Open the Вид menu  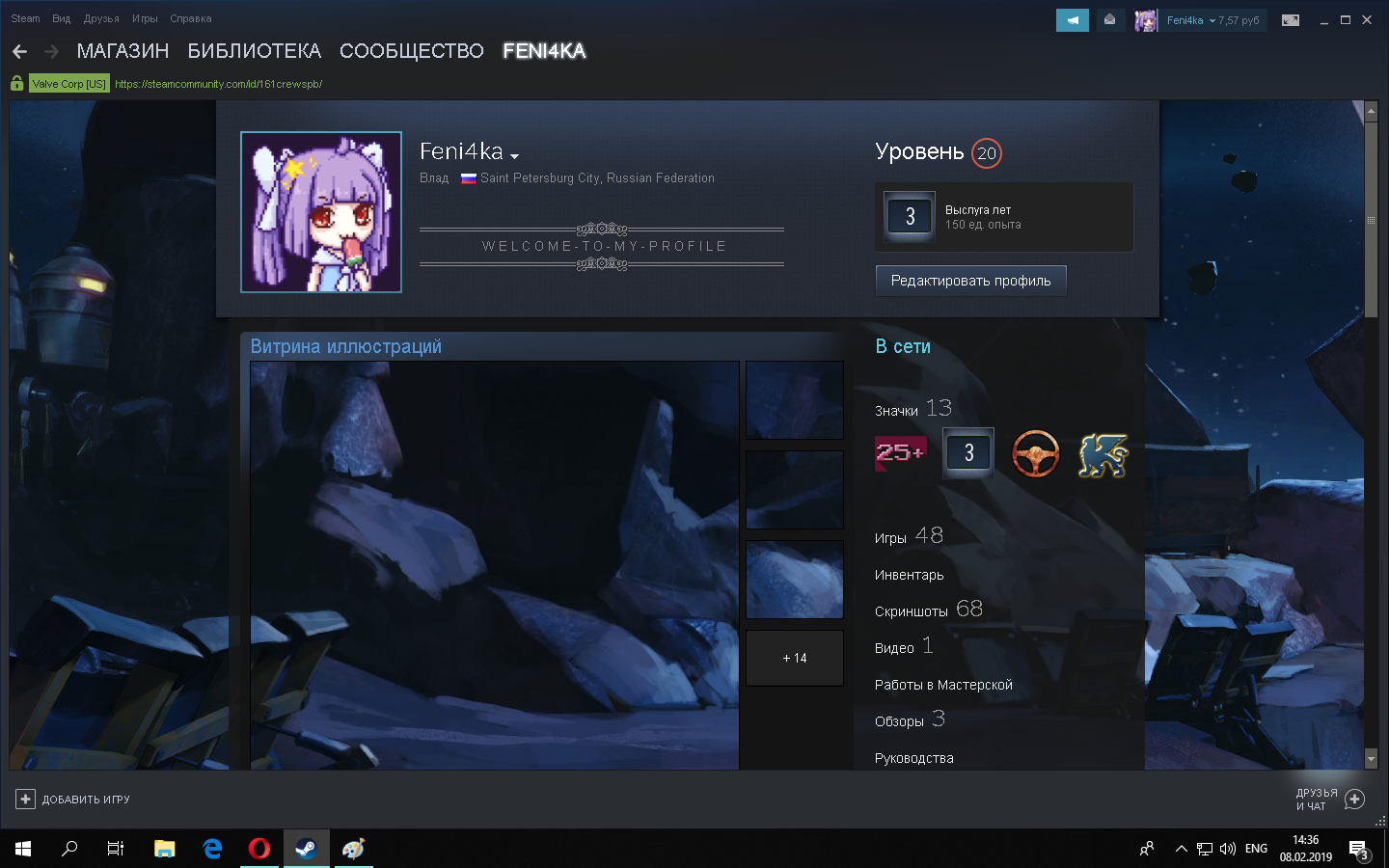point(62,18)
